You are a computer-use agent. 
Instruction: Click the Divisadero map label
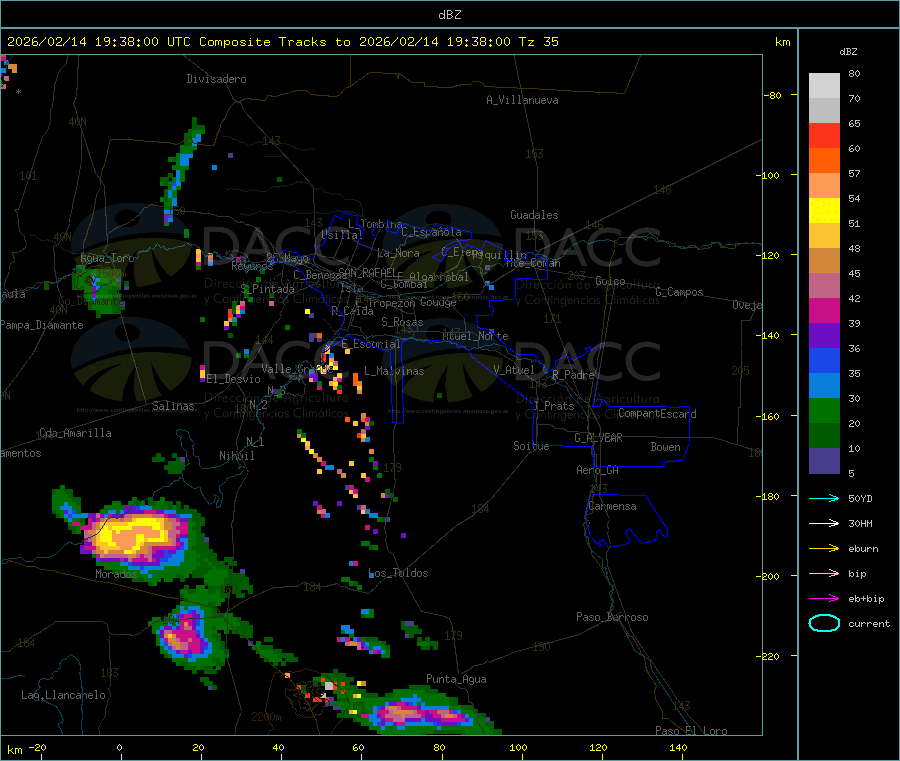(x=216, y=79)
